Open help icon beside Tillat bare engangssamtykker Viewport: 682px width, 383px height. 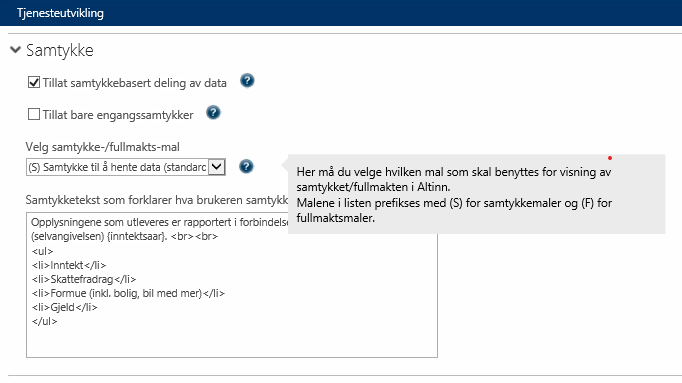point(213,113)
